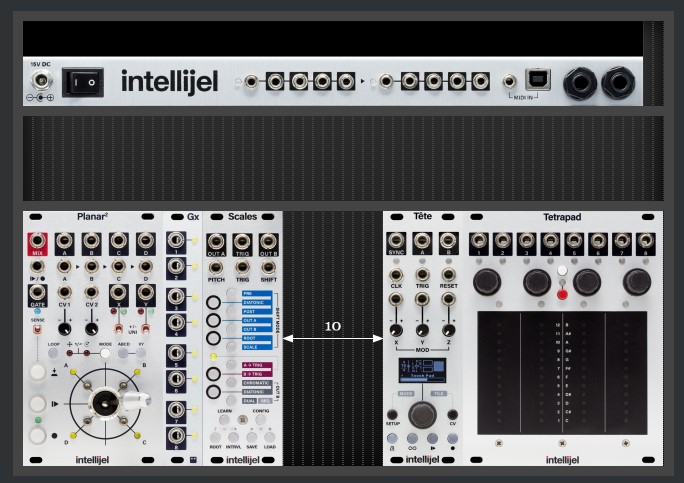Viewport: 684px width, 483px height.
Task: Click the PITCH input jack on Scales
Action: pos(216,267)
